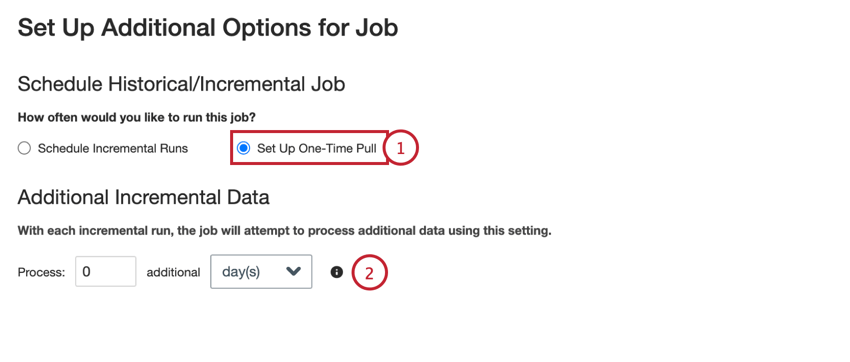This screenshot has width=850, height=362.
Task: Click the Additional Incremental Data heading
Action: pyautogui.click(x=144, y=197)
